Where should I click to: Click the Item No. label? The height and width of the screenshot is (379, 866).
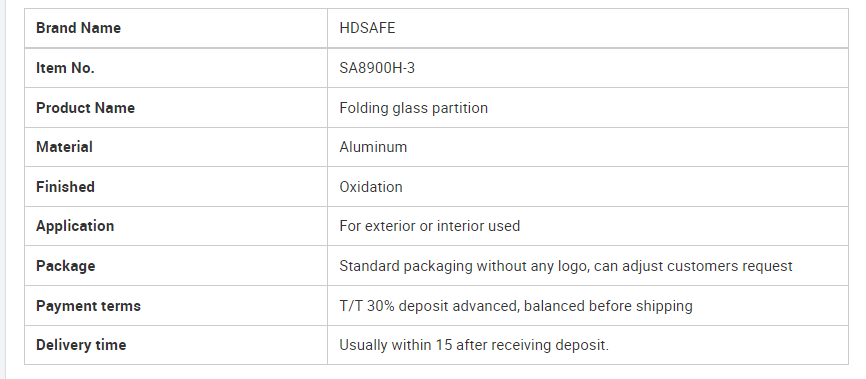pyautogui.click(x=65, y=68)
